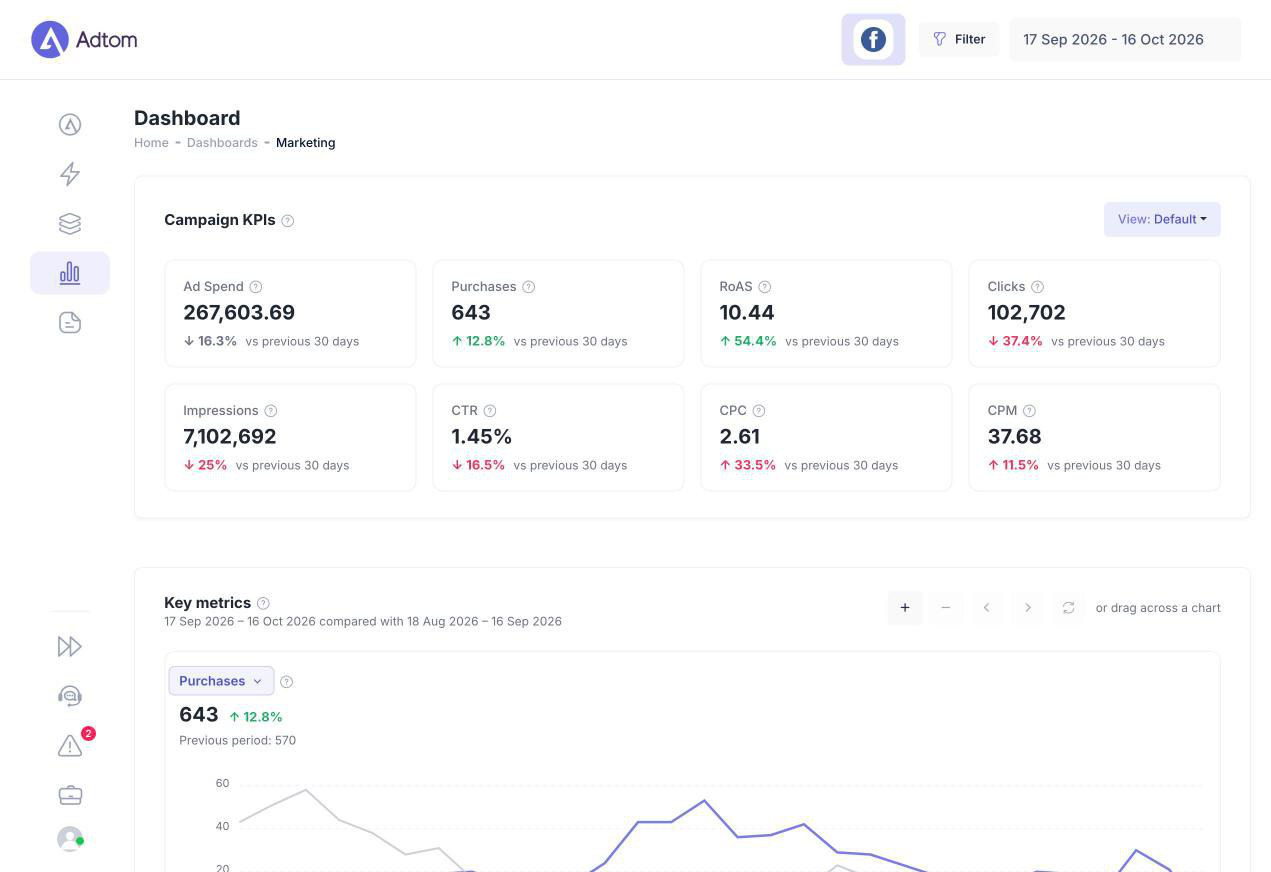The height and width of the screenshot is (872, 1271).
Task: Open the support headset icon
Action: click(x=70, y=696)
